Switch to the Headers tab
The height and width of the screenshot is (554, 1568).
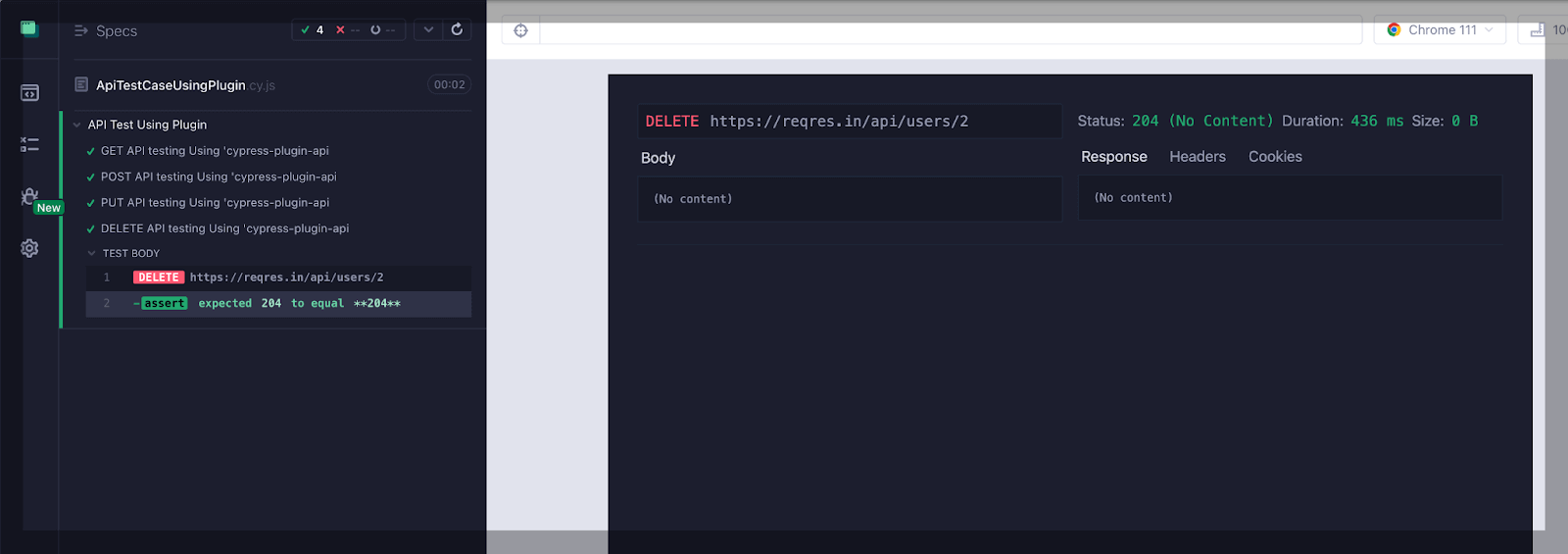point(1198,157)
